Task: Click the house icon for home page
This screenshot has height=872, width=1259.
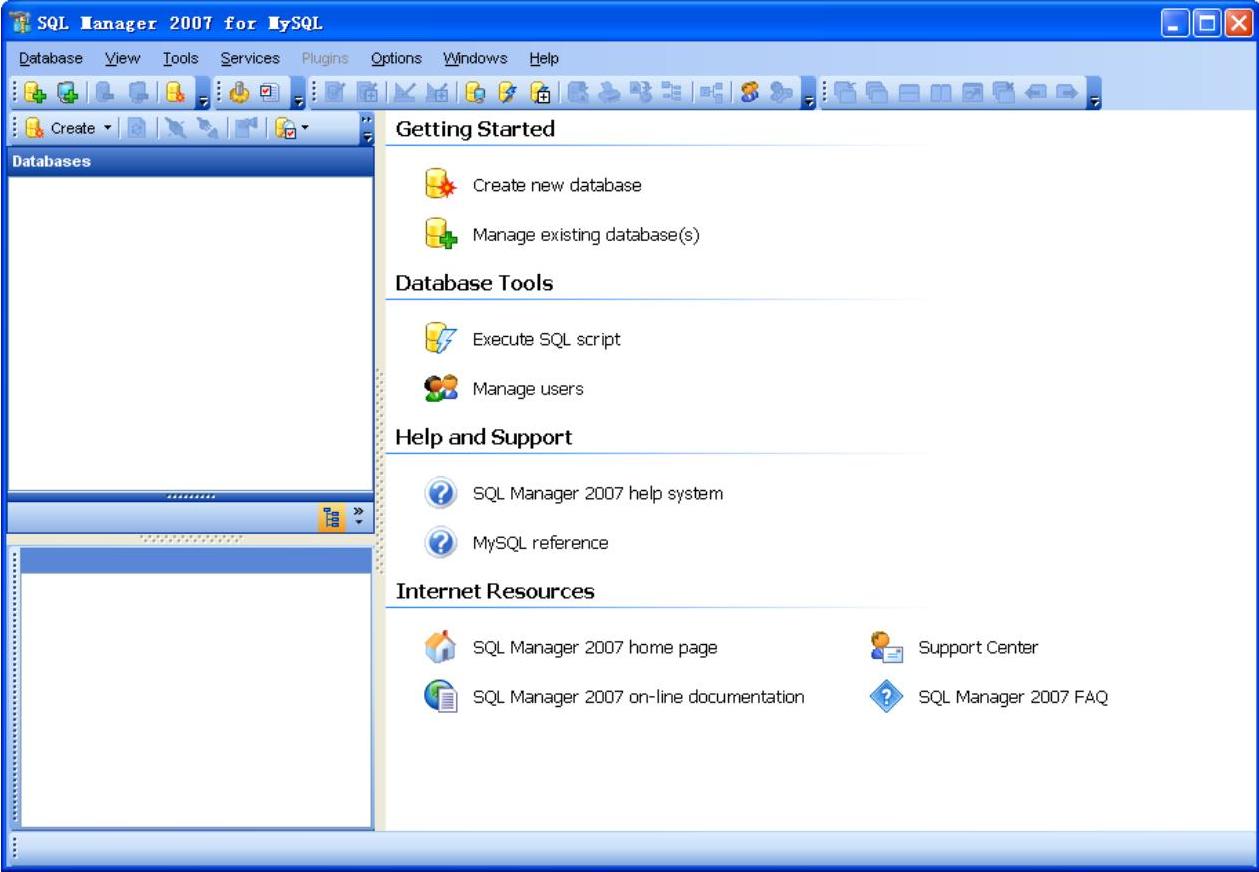Action: pyautogui.click(x=441, y=647)
